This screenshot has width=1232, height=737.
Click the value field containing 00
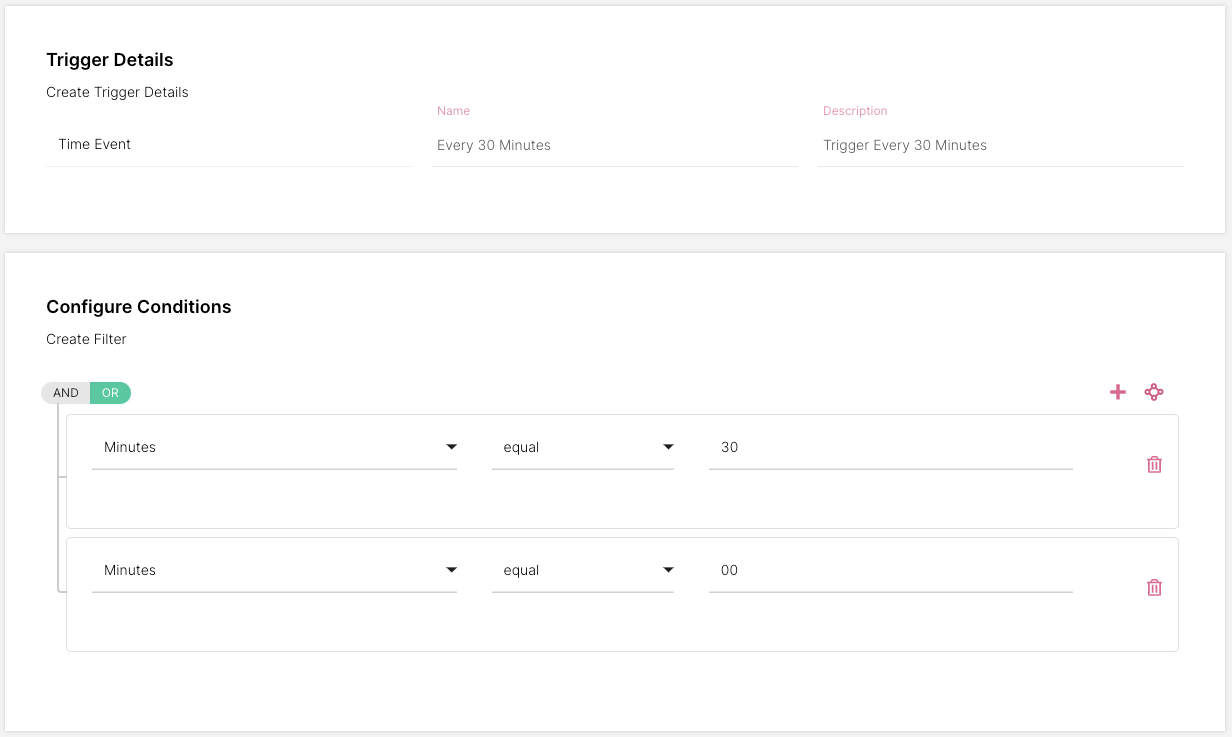pyautogui.click(x=890, y=570)
